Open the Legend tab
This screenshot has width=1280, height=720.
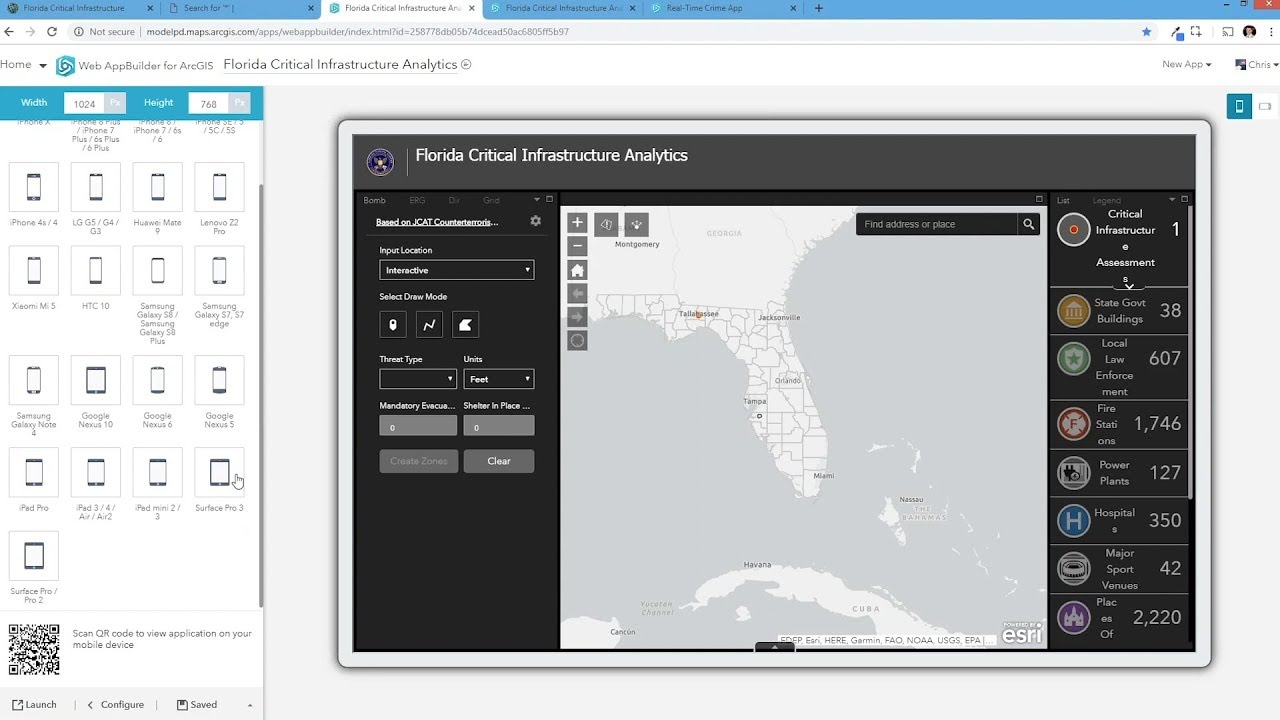pyautogui.click(x=1106, y=200)
